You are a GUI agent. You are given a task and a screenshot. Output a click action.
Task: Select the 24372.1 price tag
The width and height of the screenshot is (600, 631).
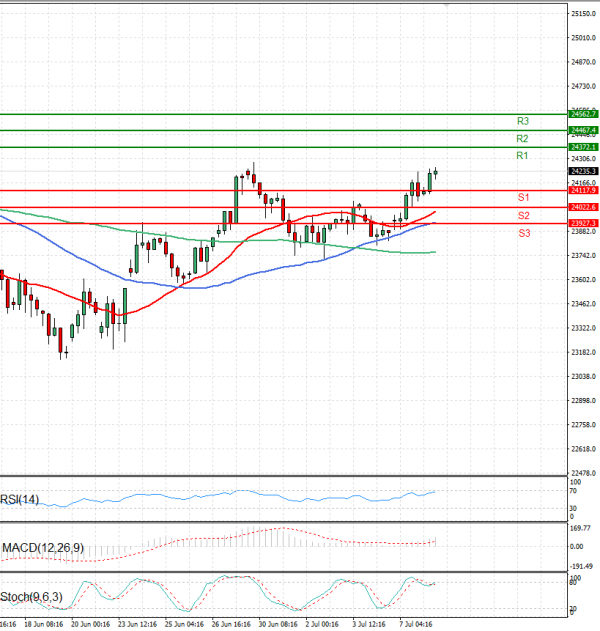pos(584,147)
